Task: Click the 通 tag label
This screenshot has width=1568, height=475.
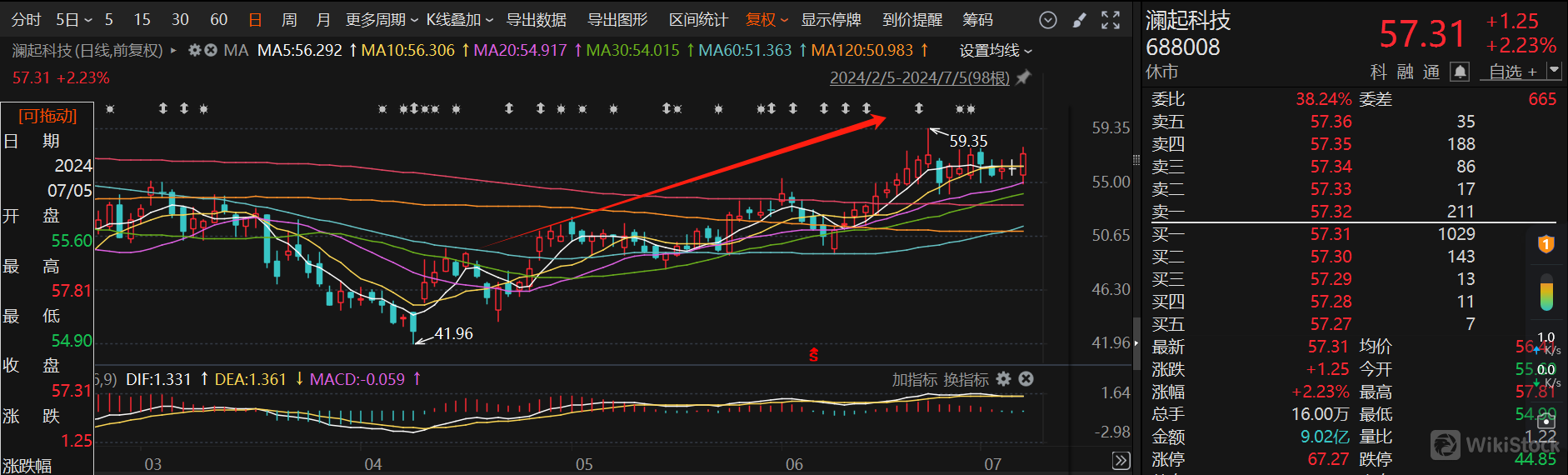Action: pos(1431,72)
